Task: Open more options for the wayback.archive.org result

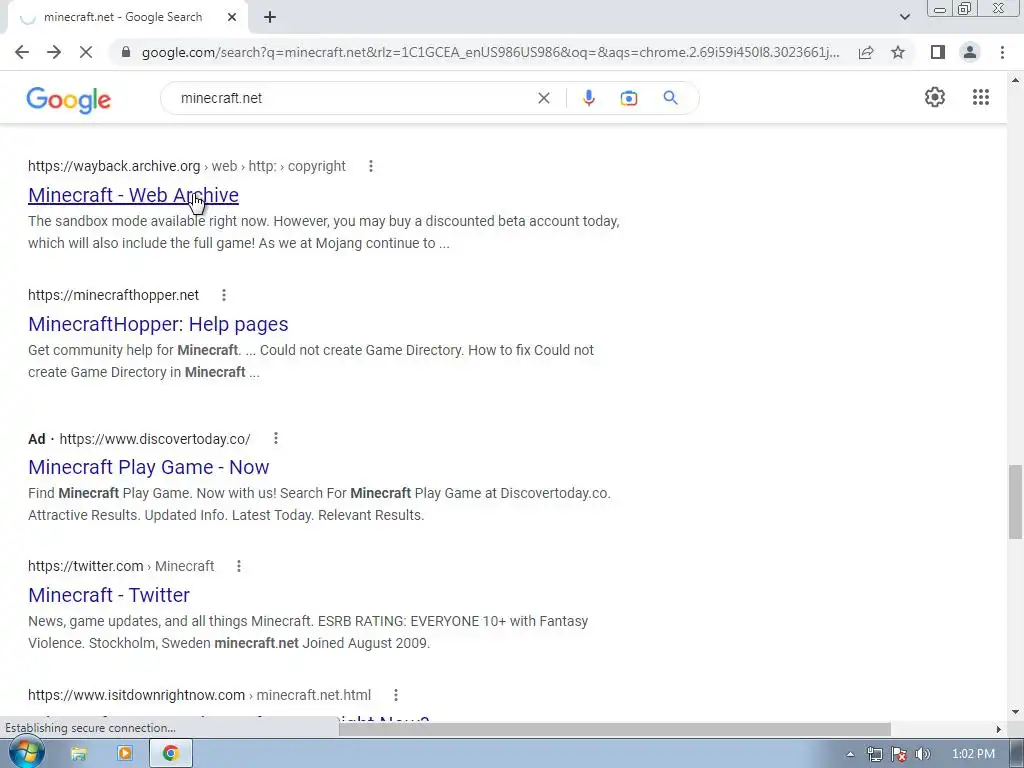Action: [370, 166]
